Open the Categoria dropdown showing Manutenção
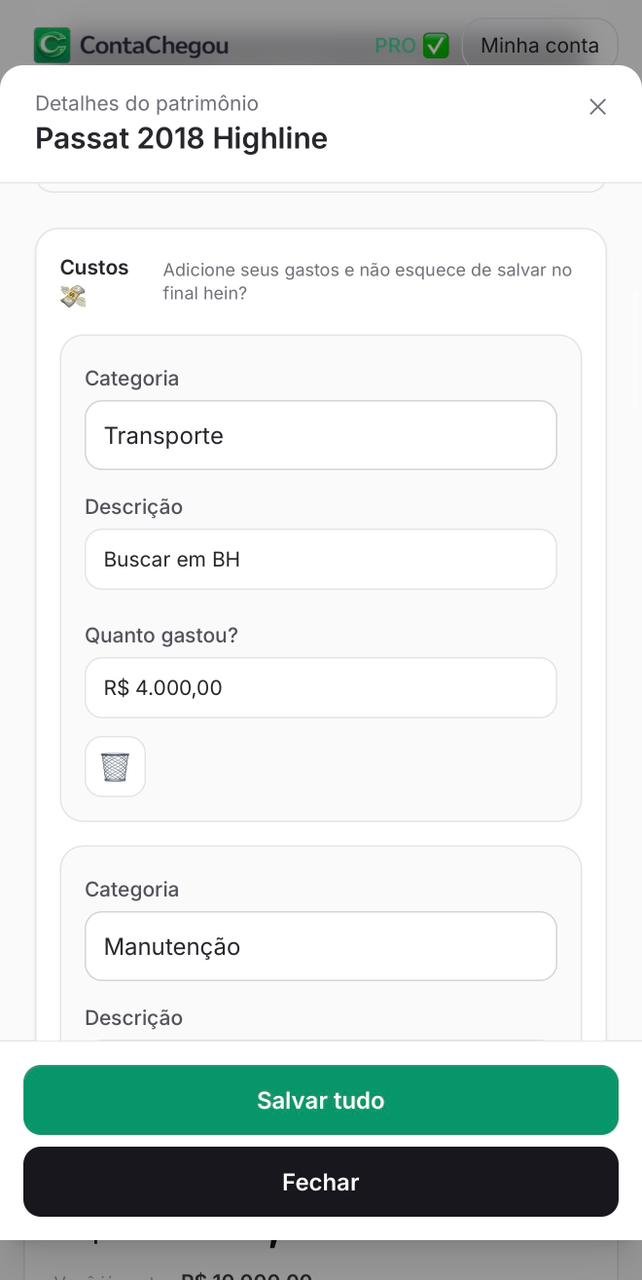This screenshot has height=1280, width=642. click(x=320, y=946)
